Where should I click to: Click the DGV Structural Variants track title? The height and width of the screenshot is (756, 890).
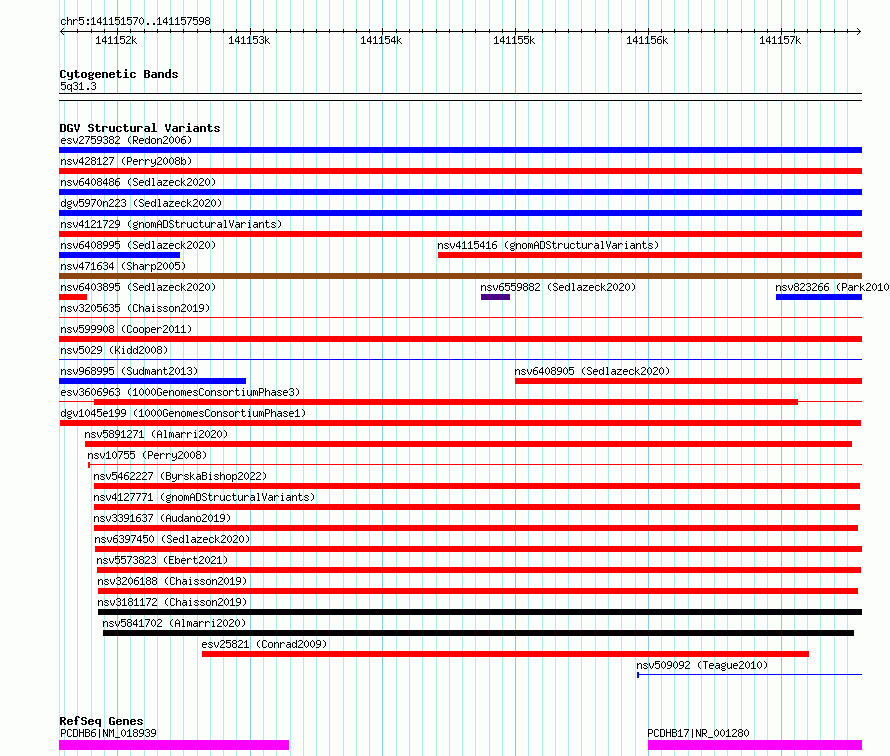tap(140, 128)
